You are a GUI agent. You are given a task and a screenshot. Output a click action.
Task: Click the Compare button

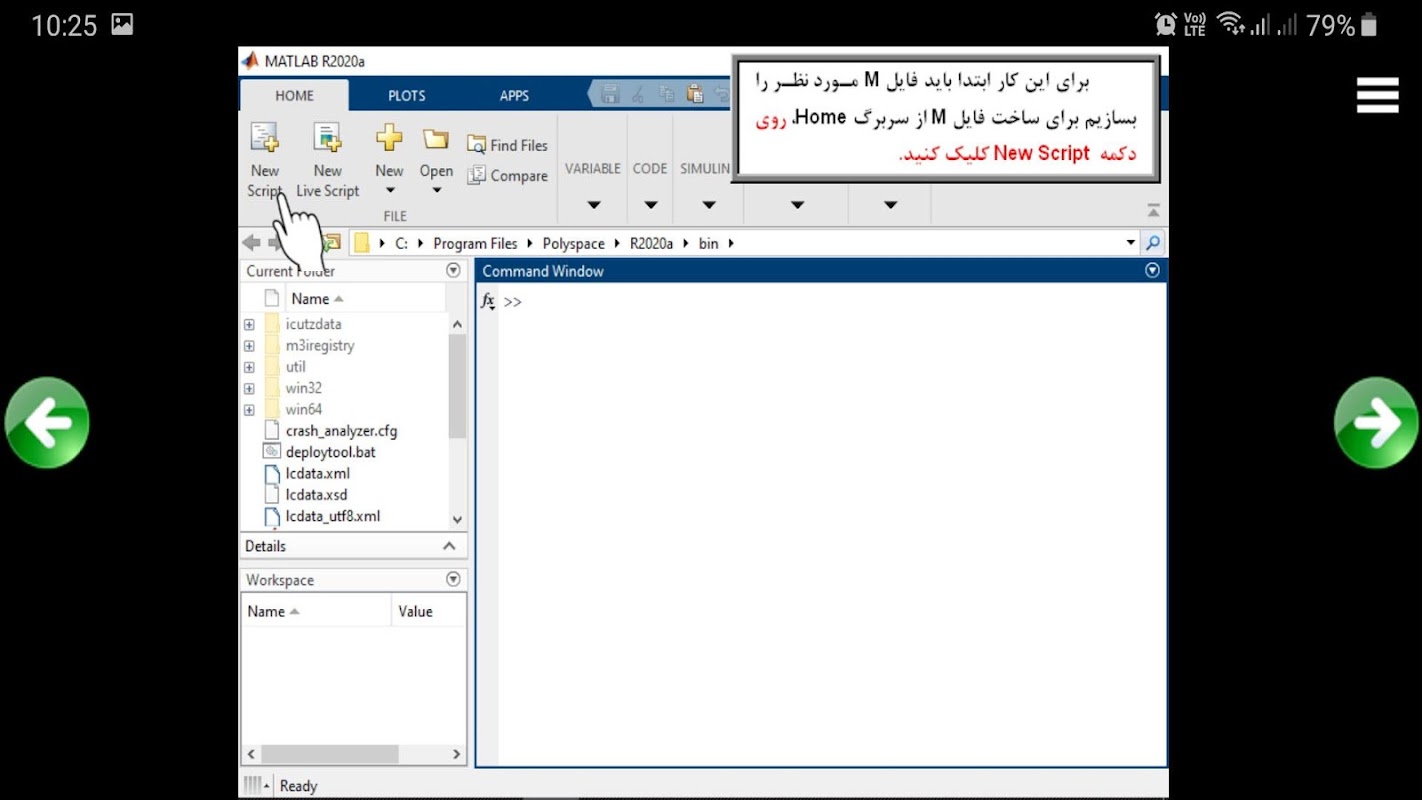click(x=508, y=176)
